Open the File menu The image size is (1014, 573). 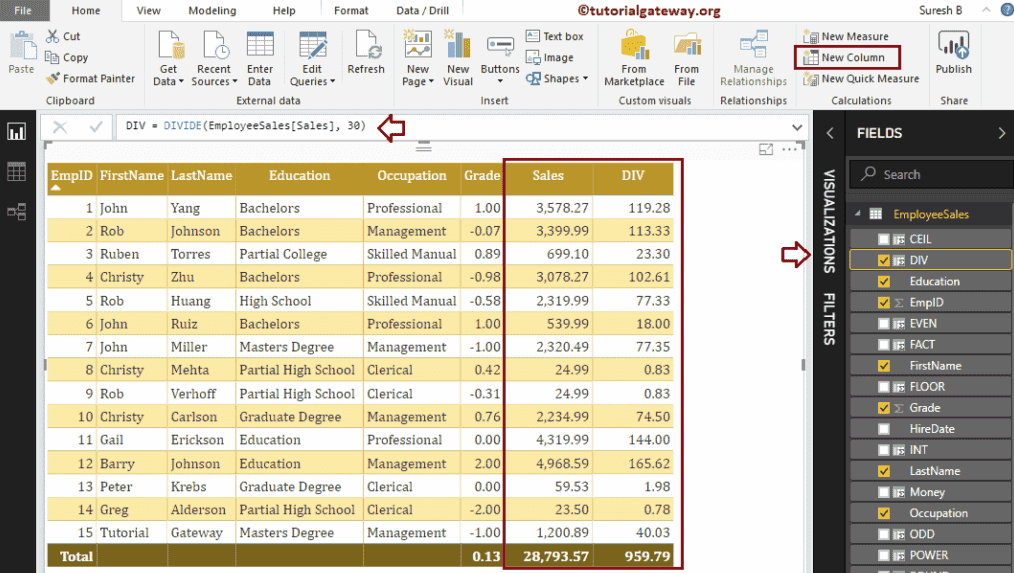pyautogui.click(x=22, y=11)
